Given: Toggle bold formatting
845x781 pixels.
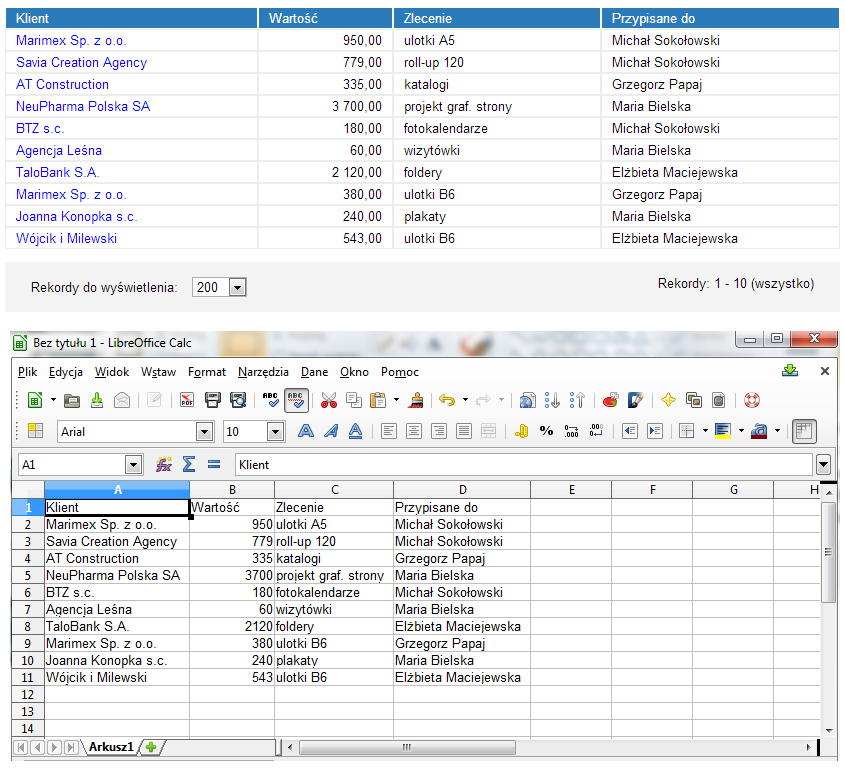Looking at the screenshot, I should click(x=306, y=432).
